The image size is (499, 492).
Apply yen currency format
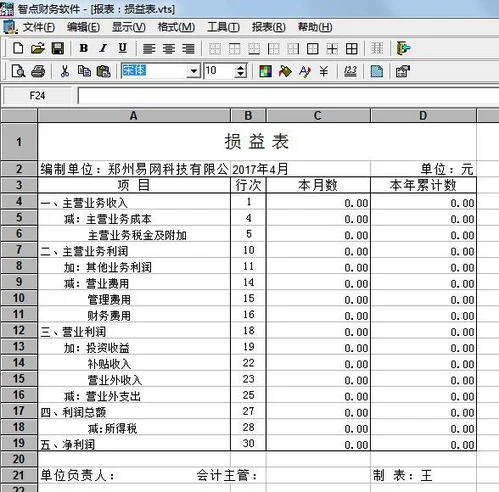tap(323, 71)
